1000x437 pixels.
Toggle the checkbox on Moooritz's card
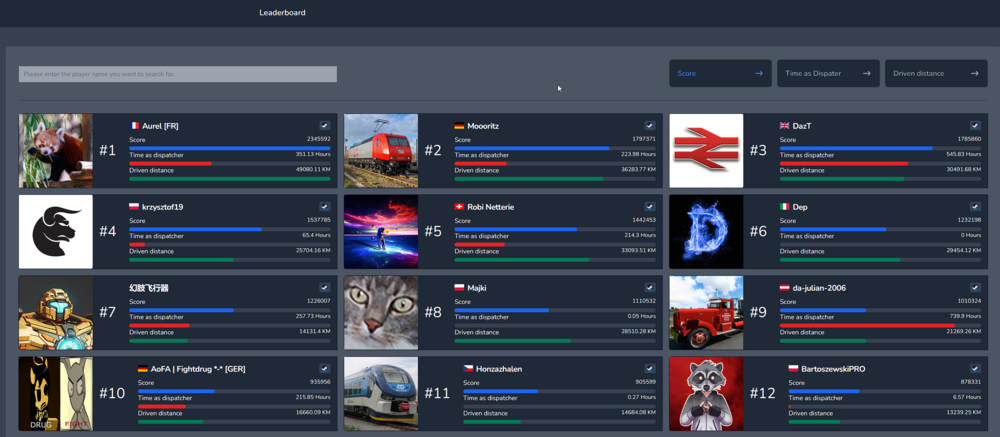[x=650, y=126]
